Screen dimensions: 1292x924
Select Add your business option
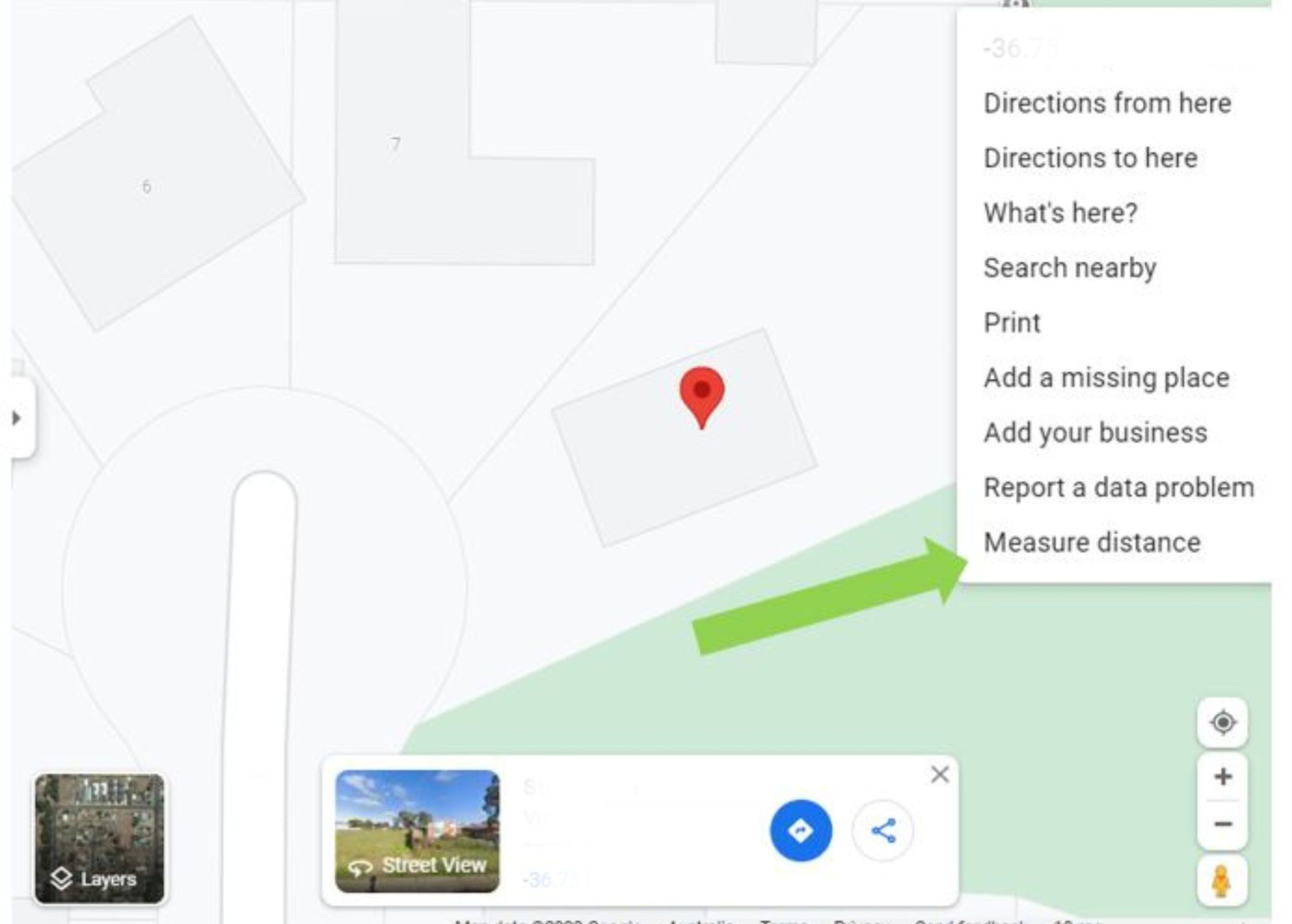[x=1095, y=432]
